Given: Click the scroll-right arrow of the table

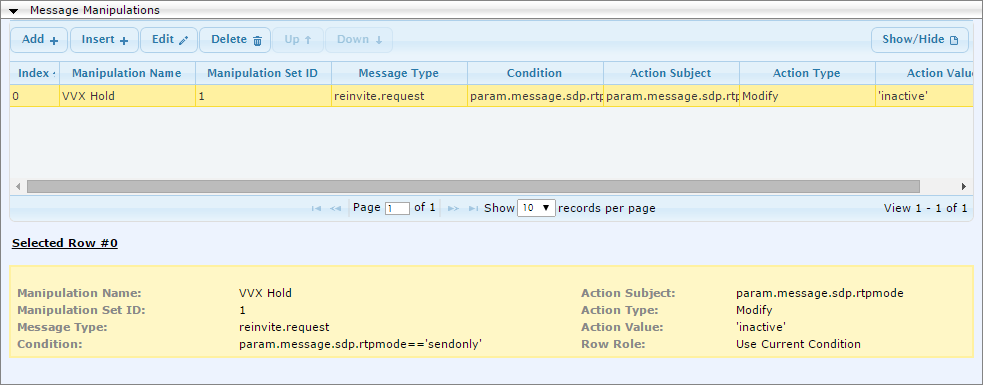Looking at the screenshot, I should point(964,187).
